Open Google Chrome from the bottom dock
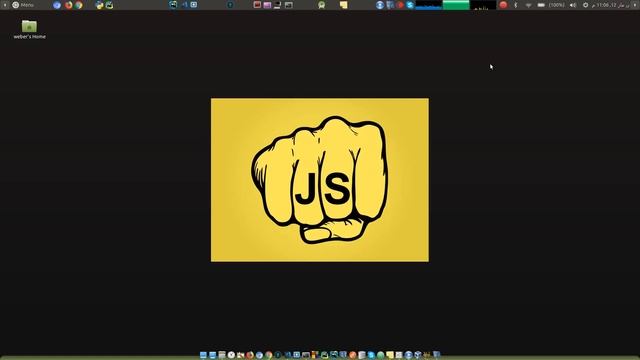 269,355
